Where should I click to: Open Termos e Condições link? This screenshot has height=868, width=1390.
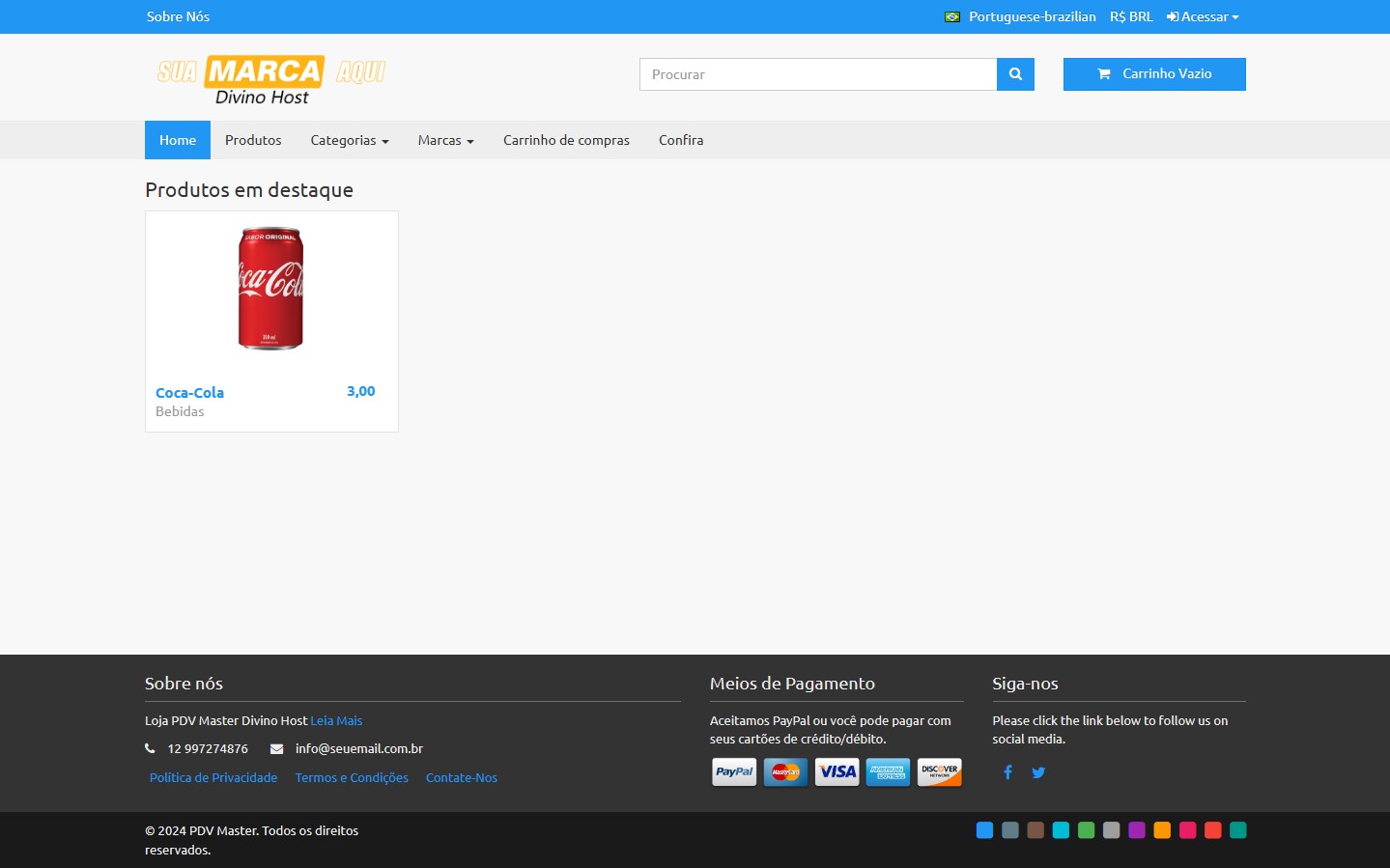click(x=352, y=777)
